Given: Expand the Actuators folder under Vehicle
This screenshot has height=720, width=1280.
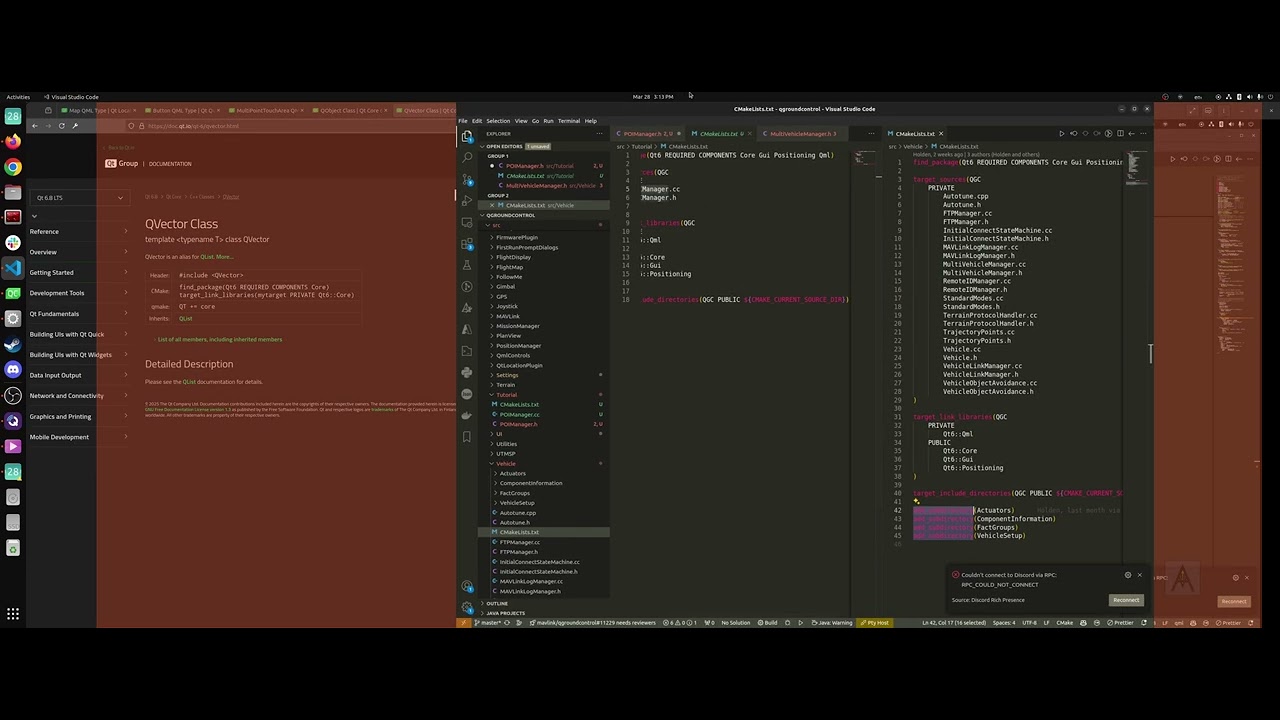Looking at the screenshot, I should pos(512,473).
